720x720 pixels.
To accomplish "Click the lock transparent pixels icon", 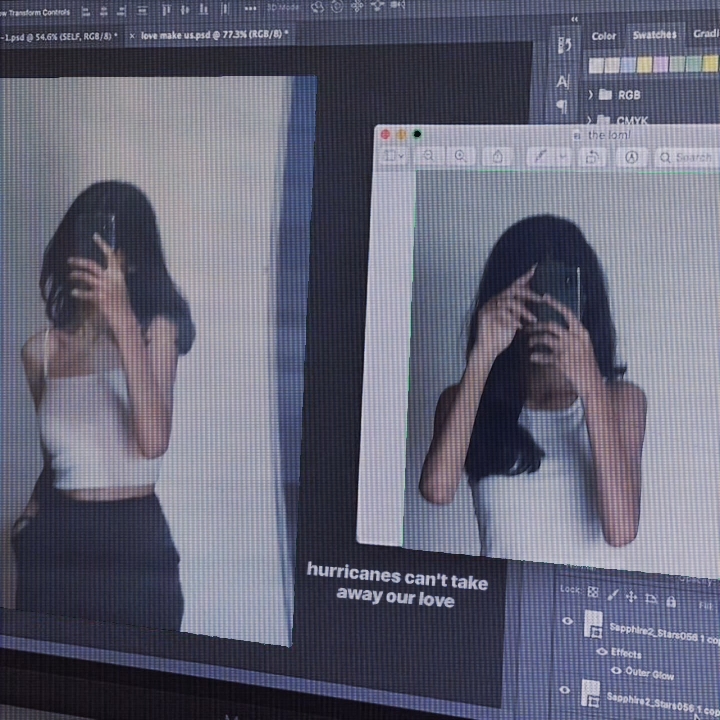I will tap(593, 592).
